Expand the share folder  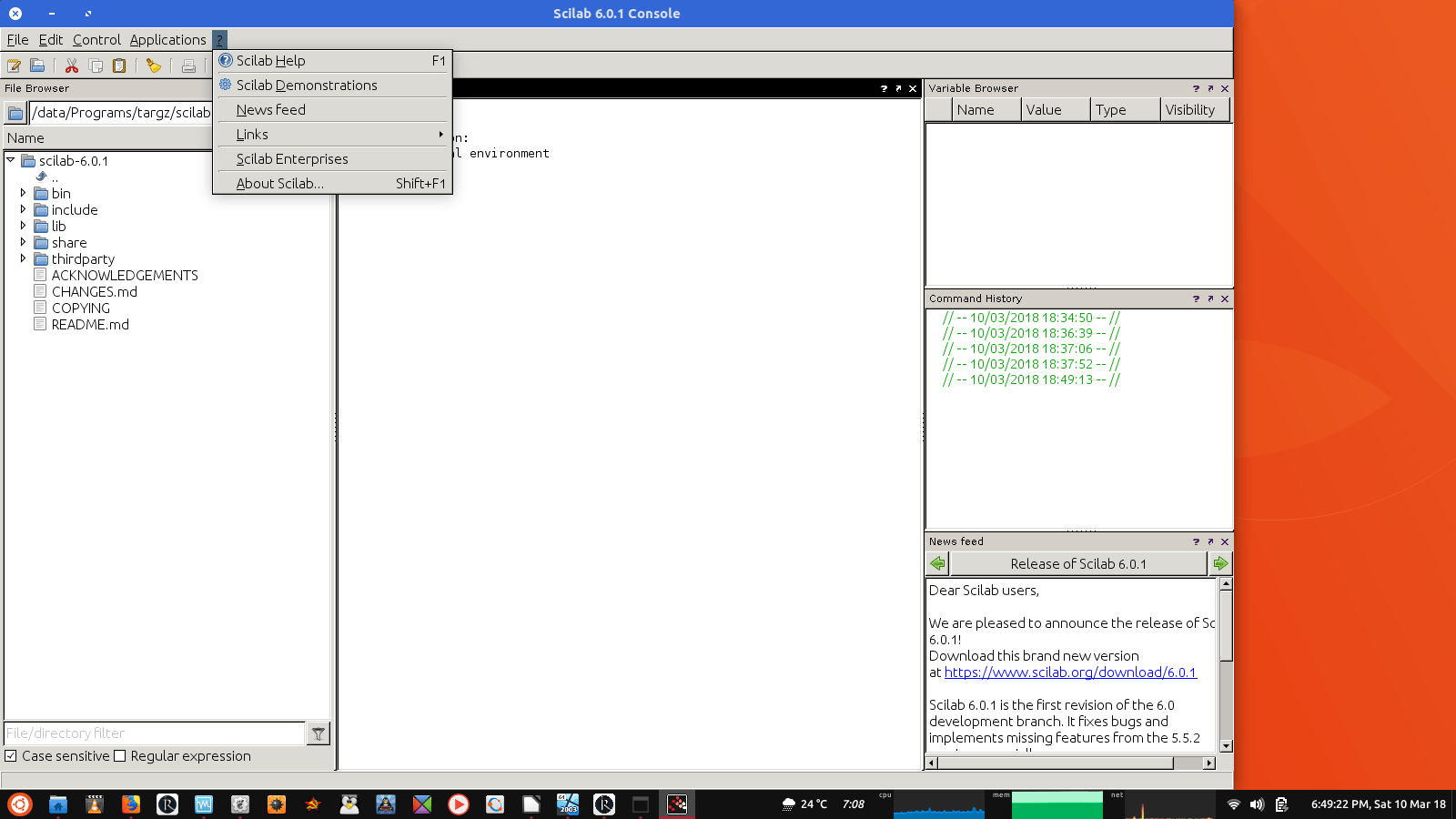tap(24, 242)
